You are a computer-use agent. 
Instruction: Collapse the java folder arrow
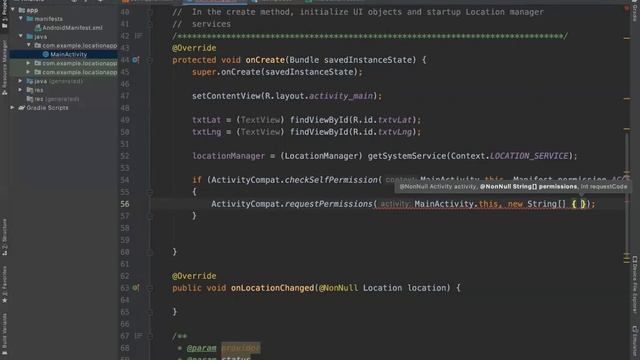(x=21, y=36)
